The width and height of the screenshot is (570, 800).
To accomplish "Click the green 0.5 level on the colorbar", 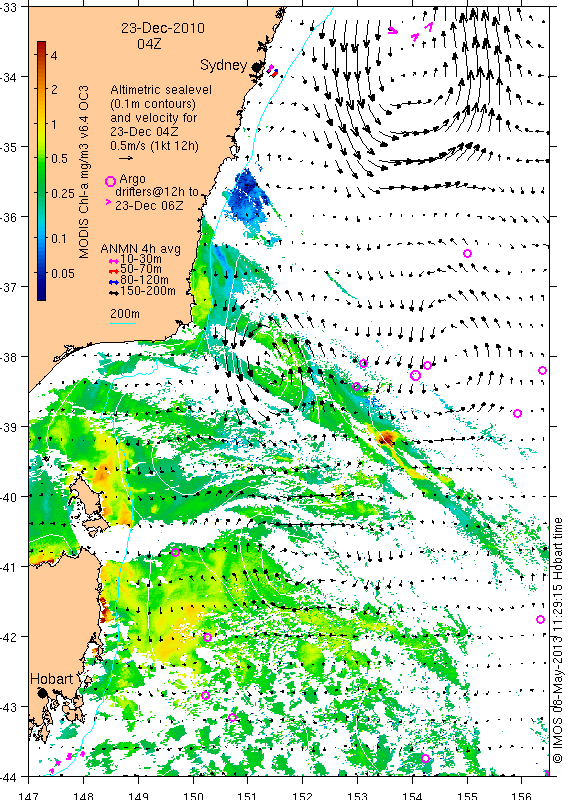I will click(x=41, y=159).
